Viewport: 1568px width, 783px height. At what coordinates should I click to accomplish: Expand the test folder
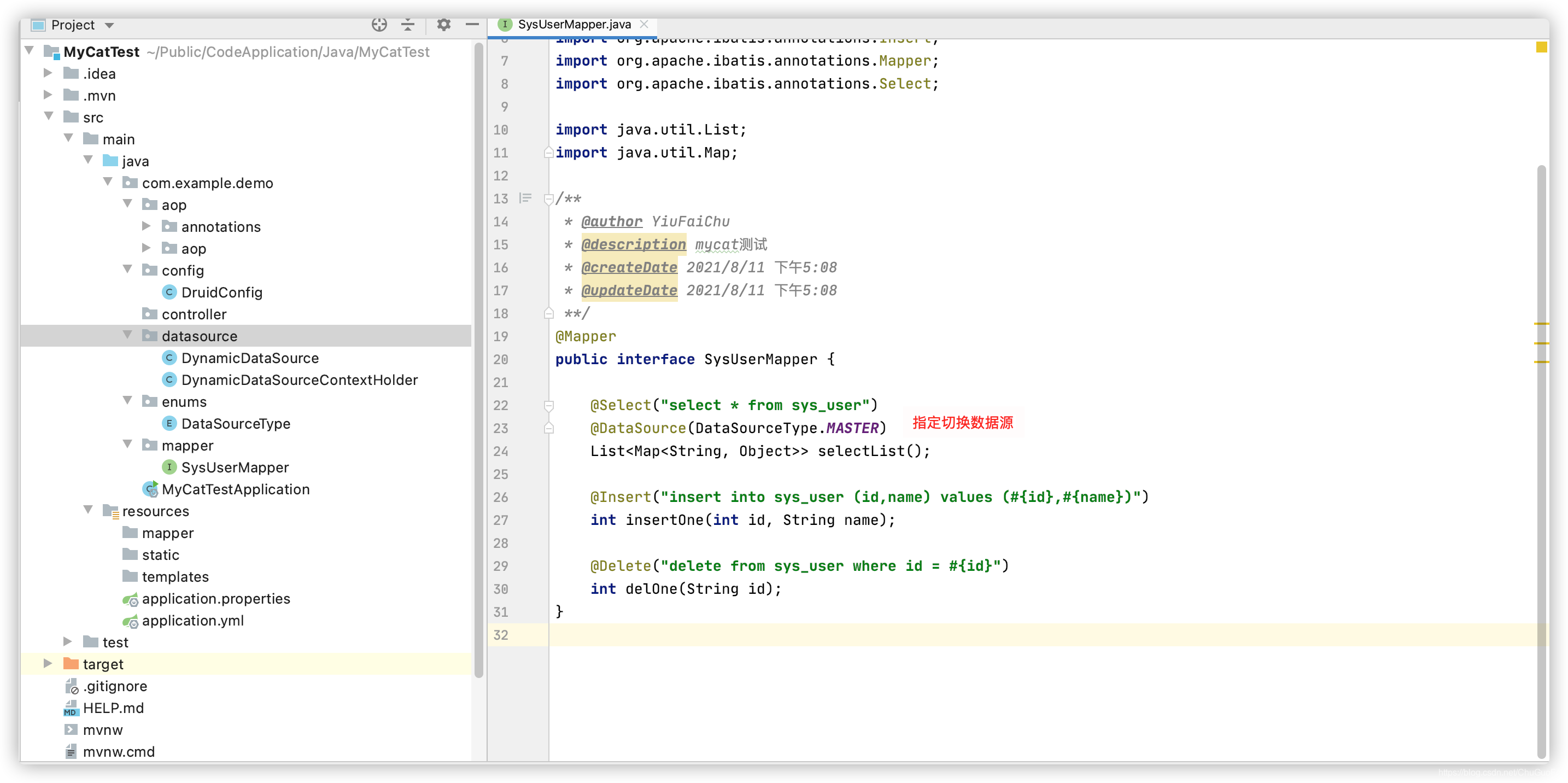[68, 642]
